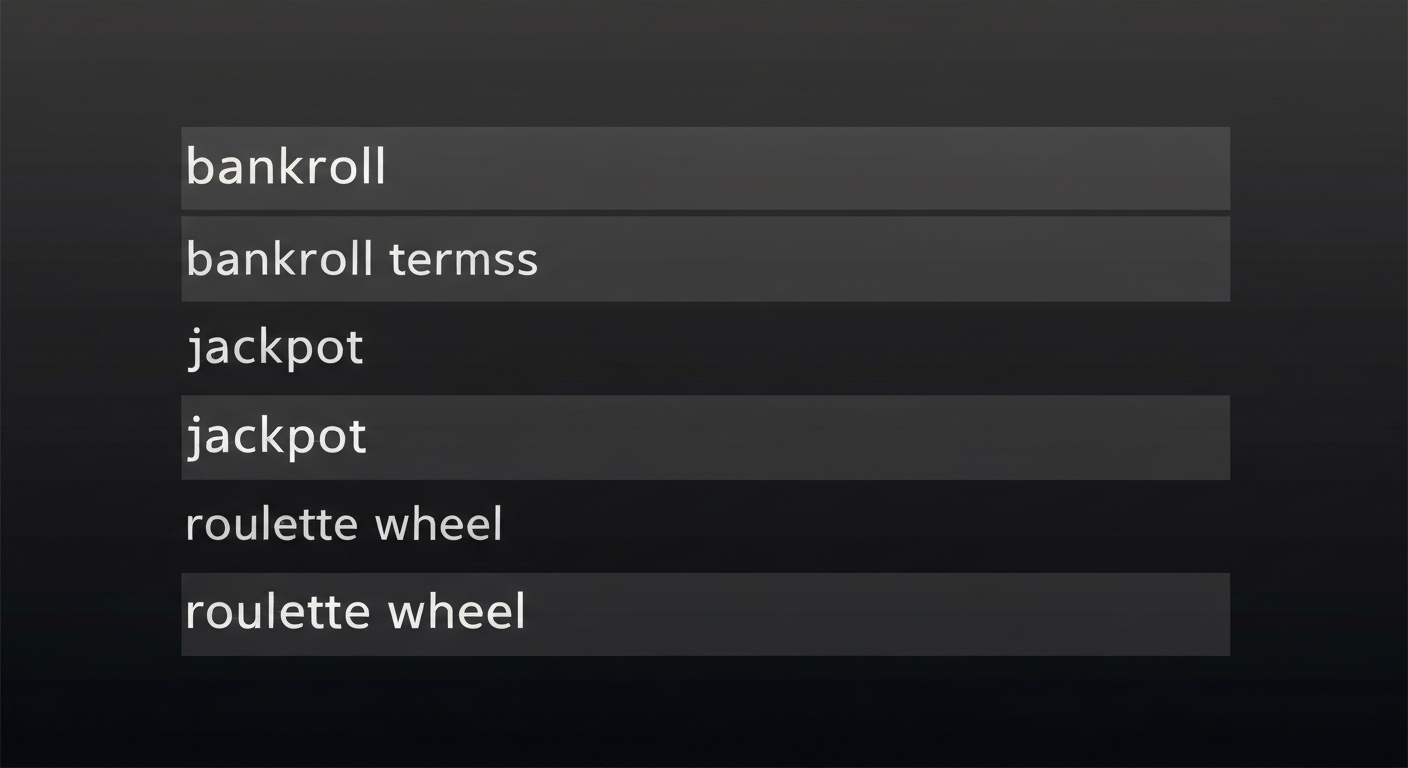Select the "roulette wheel" text on the gray bar
This screenshot has width=1408, height=768.
click(x=355, y=612)
